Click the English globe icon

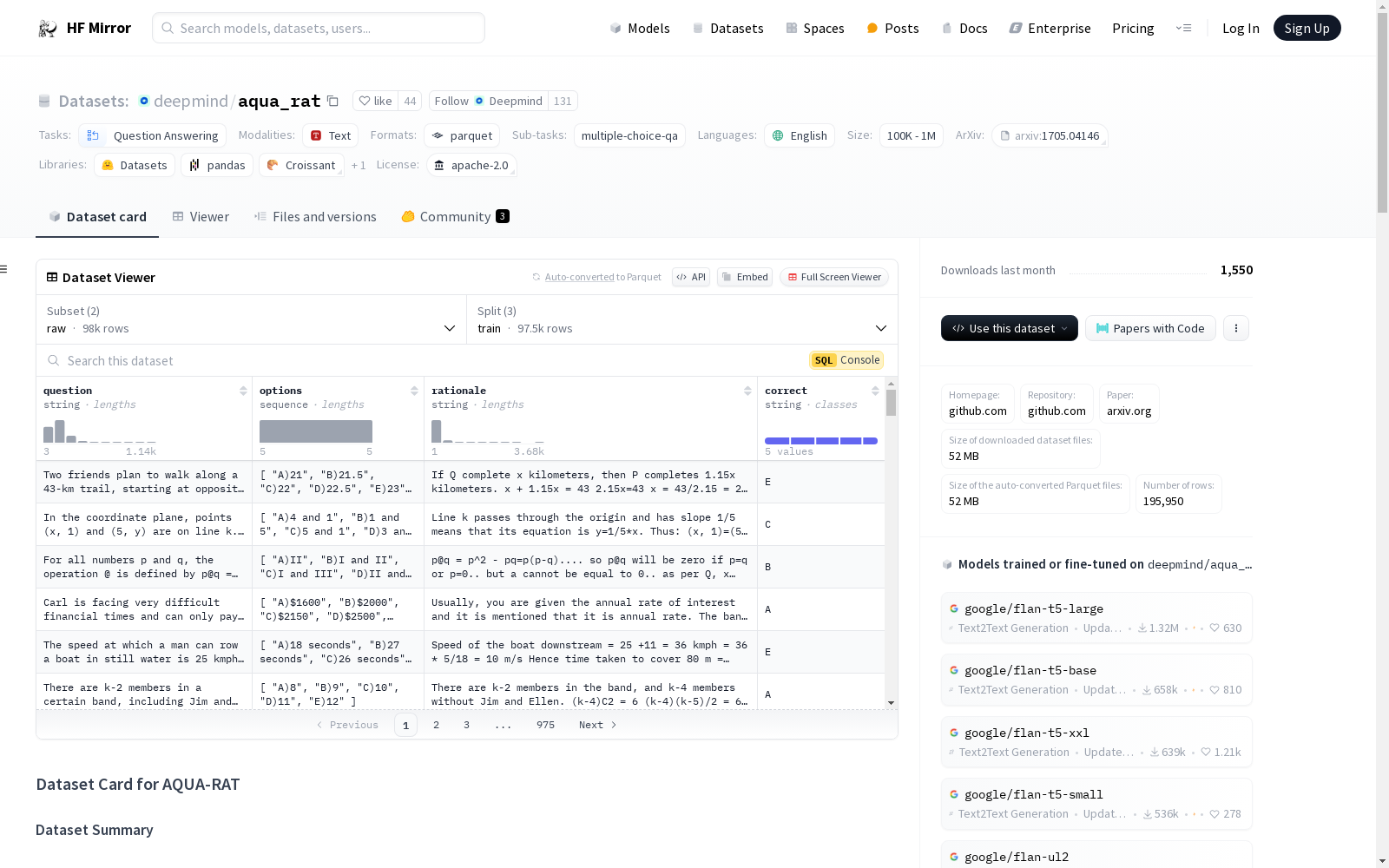tap(778, 135)
